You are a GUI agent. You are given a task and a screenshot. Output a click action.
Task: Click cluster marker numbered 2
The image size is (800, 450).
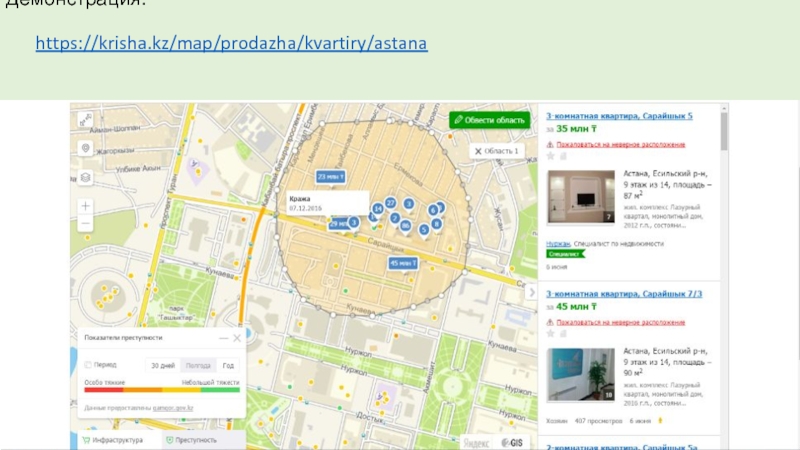point(394,218)
